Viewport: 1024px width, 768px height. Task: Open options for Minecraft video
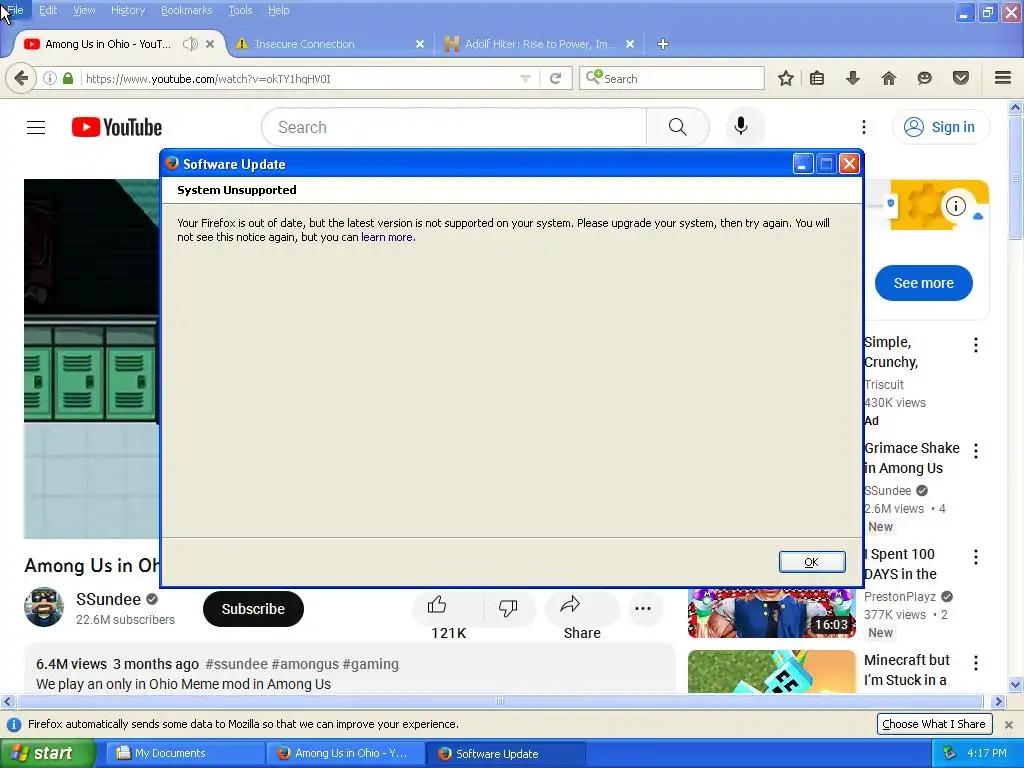[x=976, y=663]
